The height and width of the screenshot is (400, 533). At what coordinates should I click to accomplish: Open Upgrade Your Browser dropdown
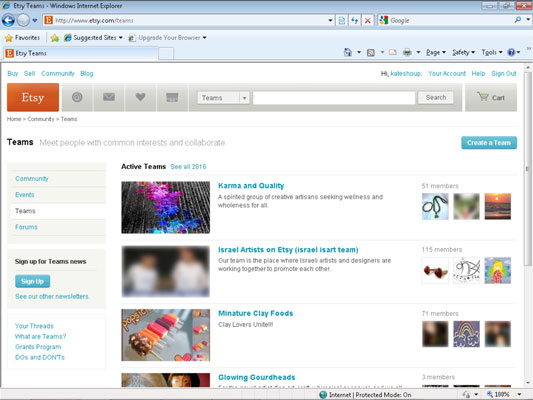168,38
